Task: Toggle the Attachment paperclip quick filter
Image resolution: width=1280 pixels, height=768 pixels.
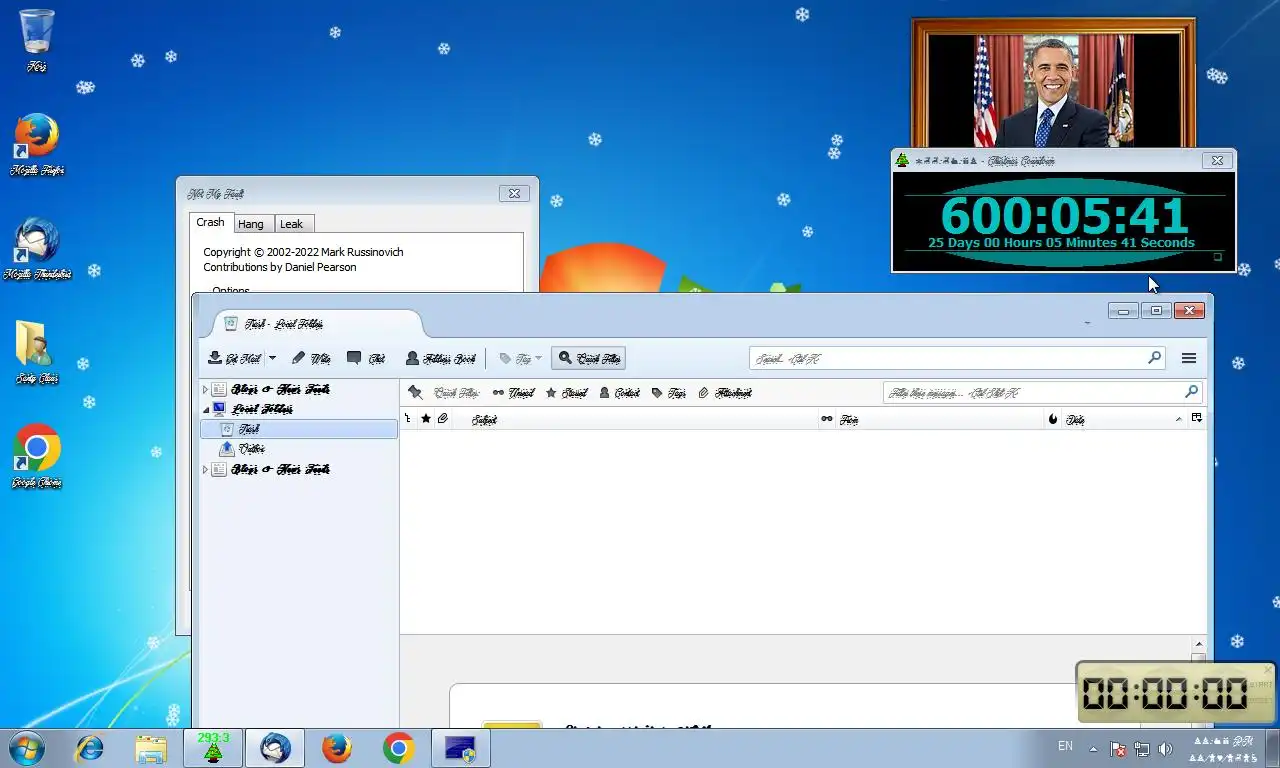Action: tap(725, 393)
